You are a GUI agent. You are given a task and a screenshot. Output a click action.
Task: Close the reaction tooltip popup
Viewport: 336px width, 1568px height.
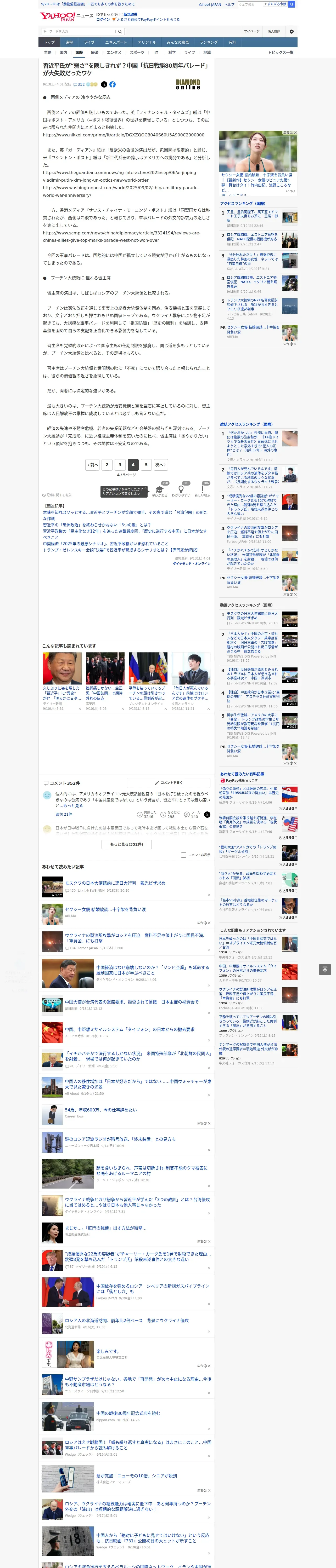tap(146, 489)
